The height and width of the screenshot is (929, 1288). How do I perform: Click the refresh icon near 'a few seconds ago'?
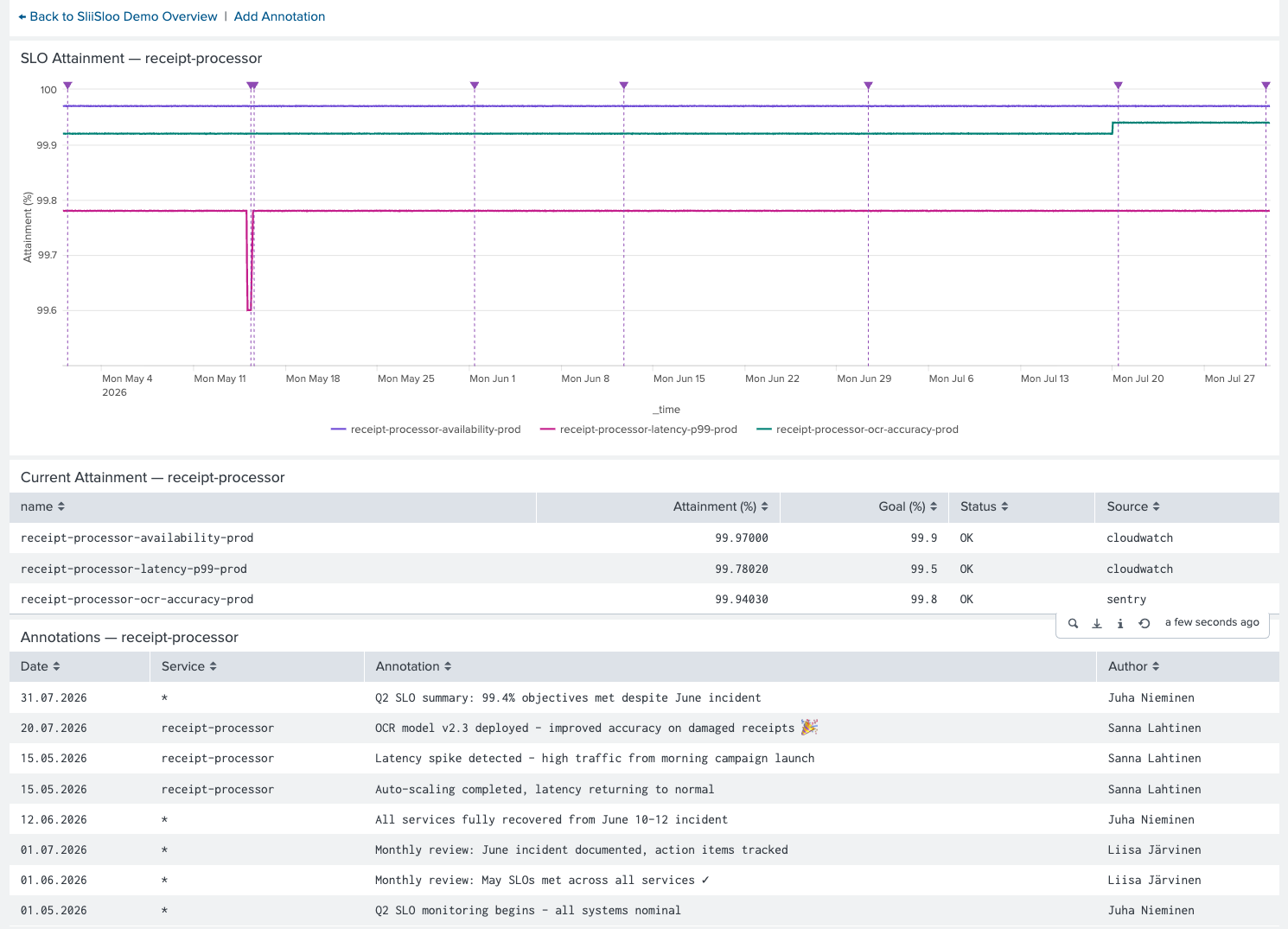(1145, 623)
